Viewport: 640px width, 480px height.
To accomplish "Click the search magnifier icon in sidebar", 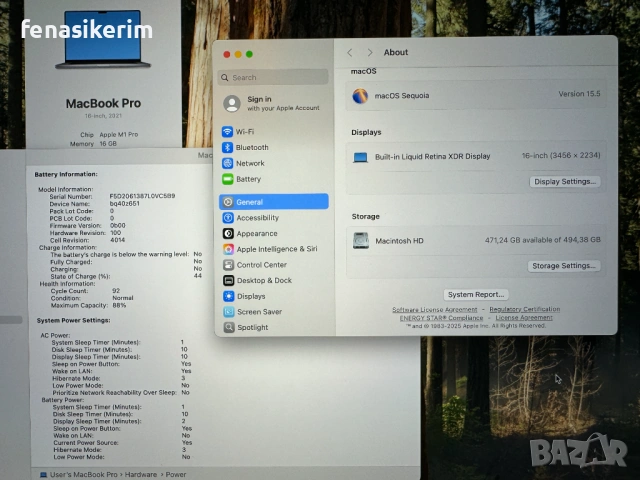I will coord(225,78).
